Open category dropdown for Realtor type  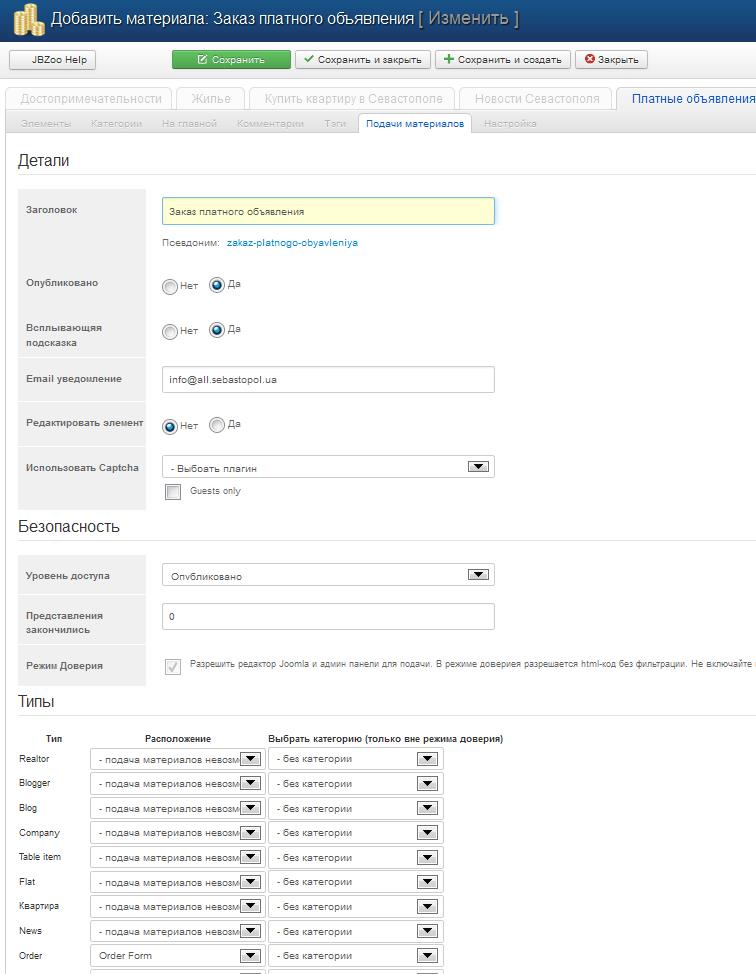click(x=355, y=759)
